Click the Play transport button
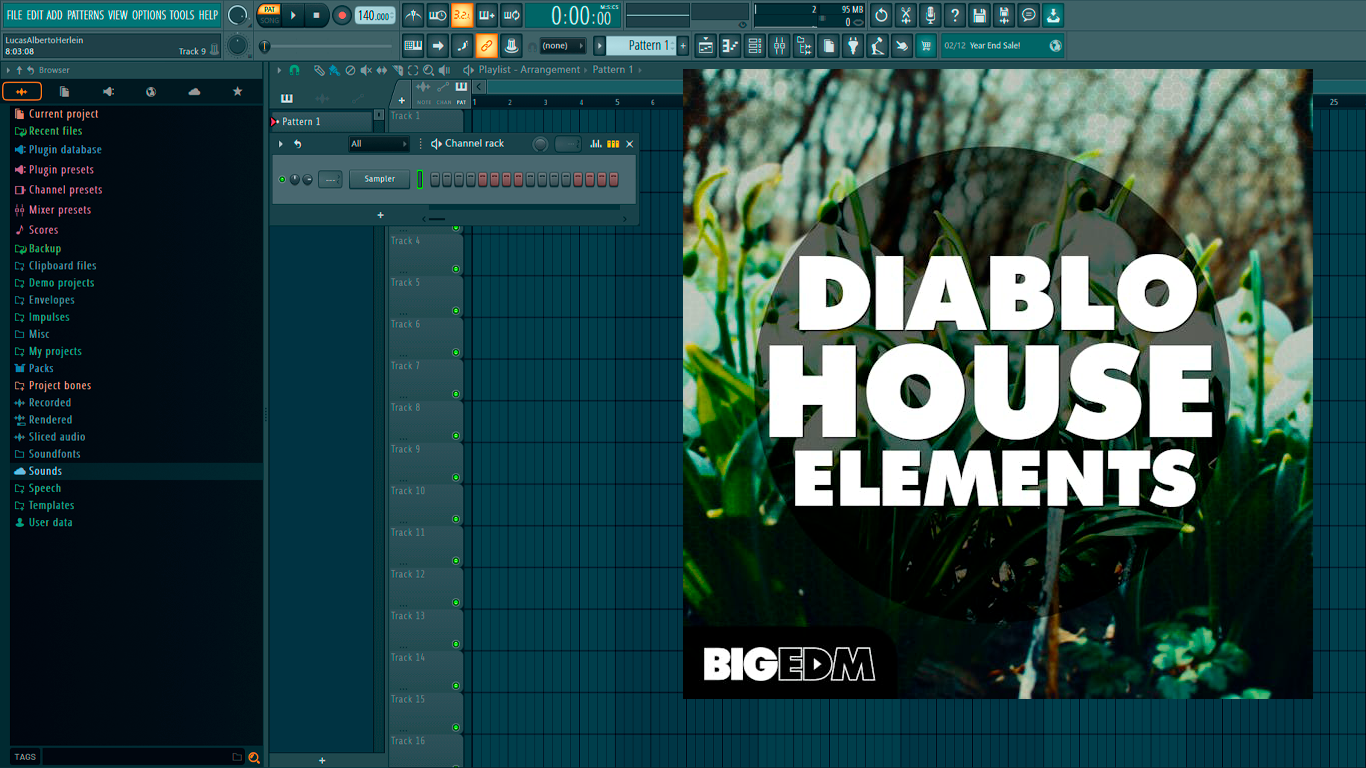The height and width of the screenshot is (768, 1366). click(293, 15)
